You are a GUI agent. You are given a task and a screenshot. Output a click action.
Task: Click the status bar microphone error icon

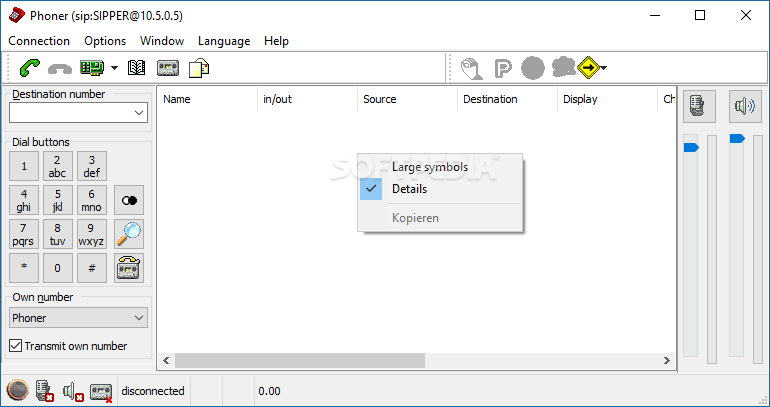point(44,391)
